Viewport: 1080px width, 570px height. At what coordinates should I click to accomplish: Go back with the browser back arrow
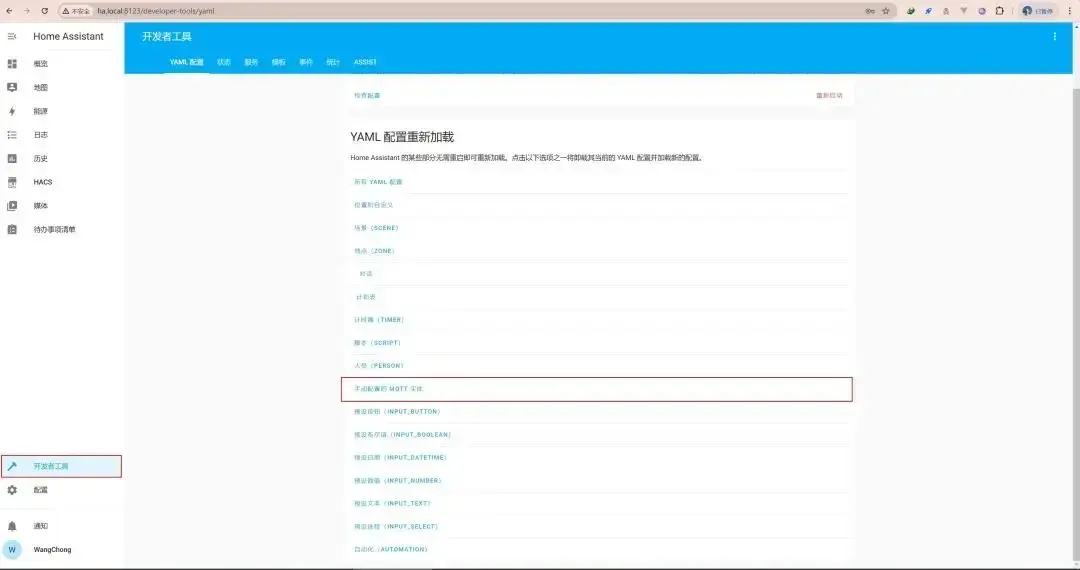[9, 11]
